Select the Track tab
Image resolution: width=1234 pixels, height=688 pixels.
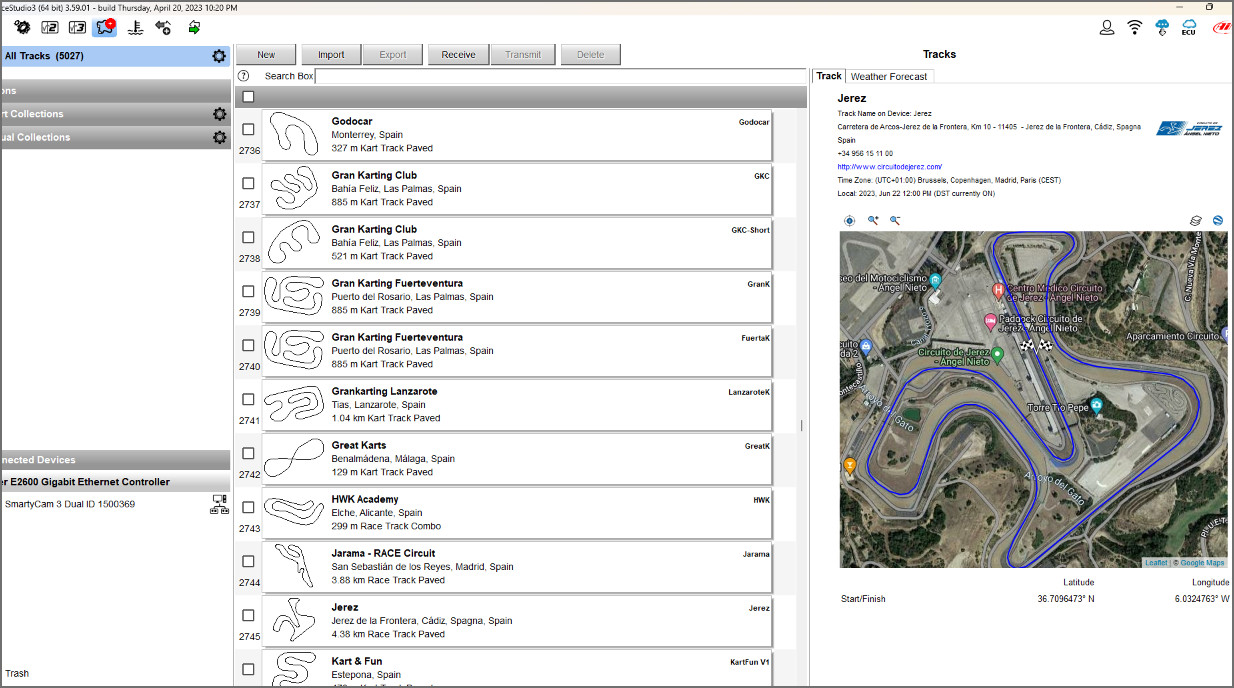coord(829,76)
